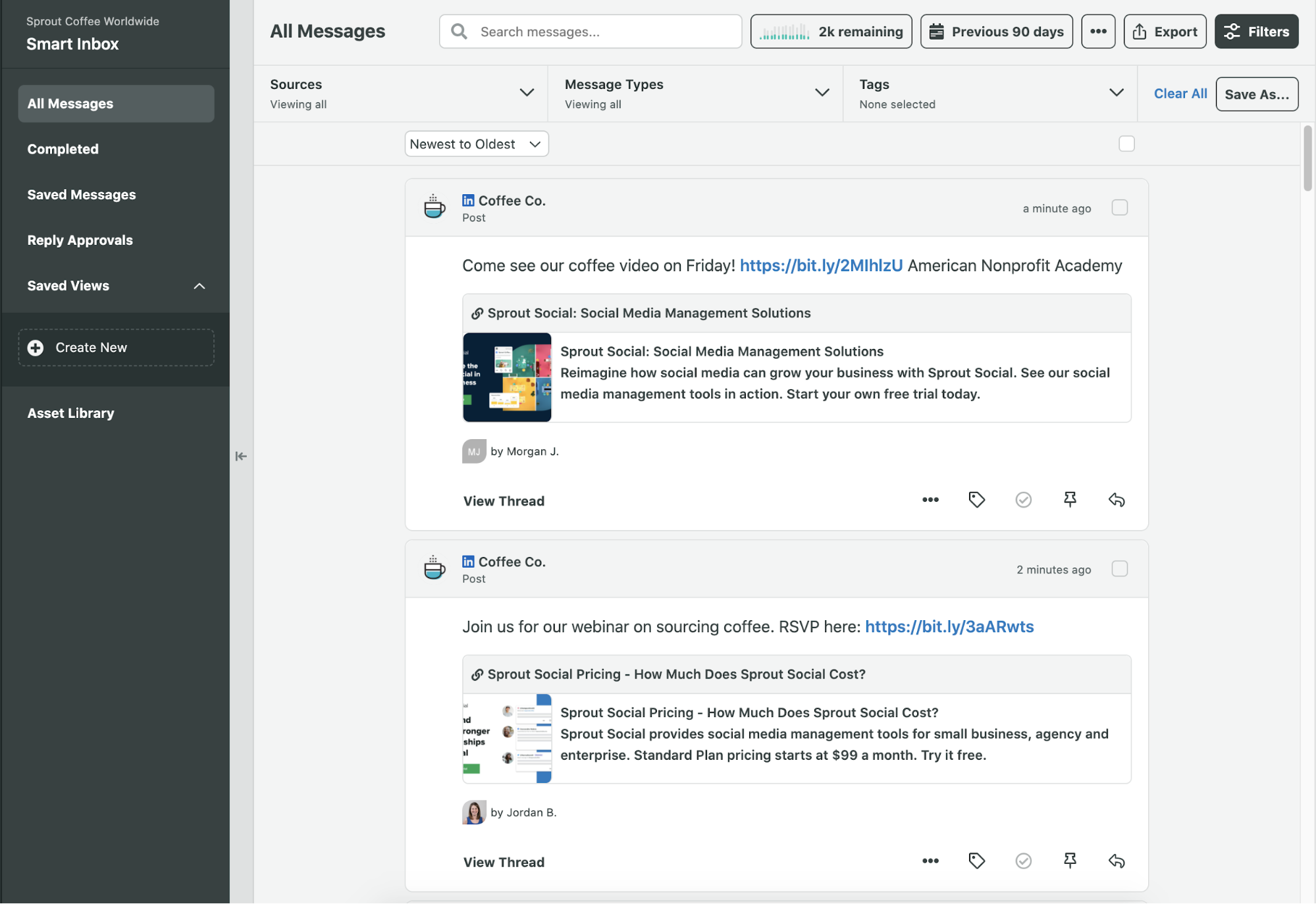Click the search magnifier icon

click(459, 32)
